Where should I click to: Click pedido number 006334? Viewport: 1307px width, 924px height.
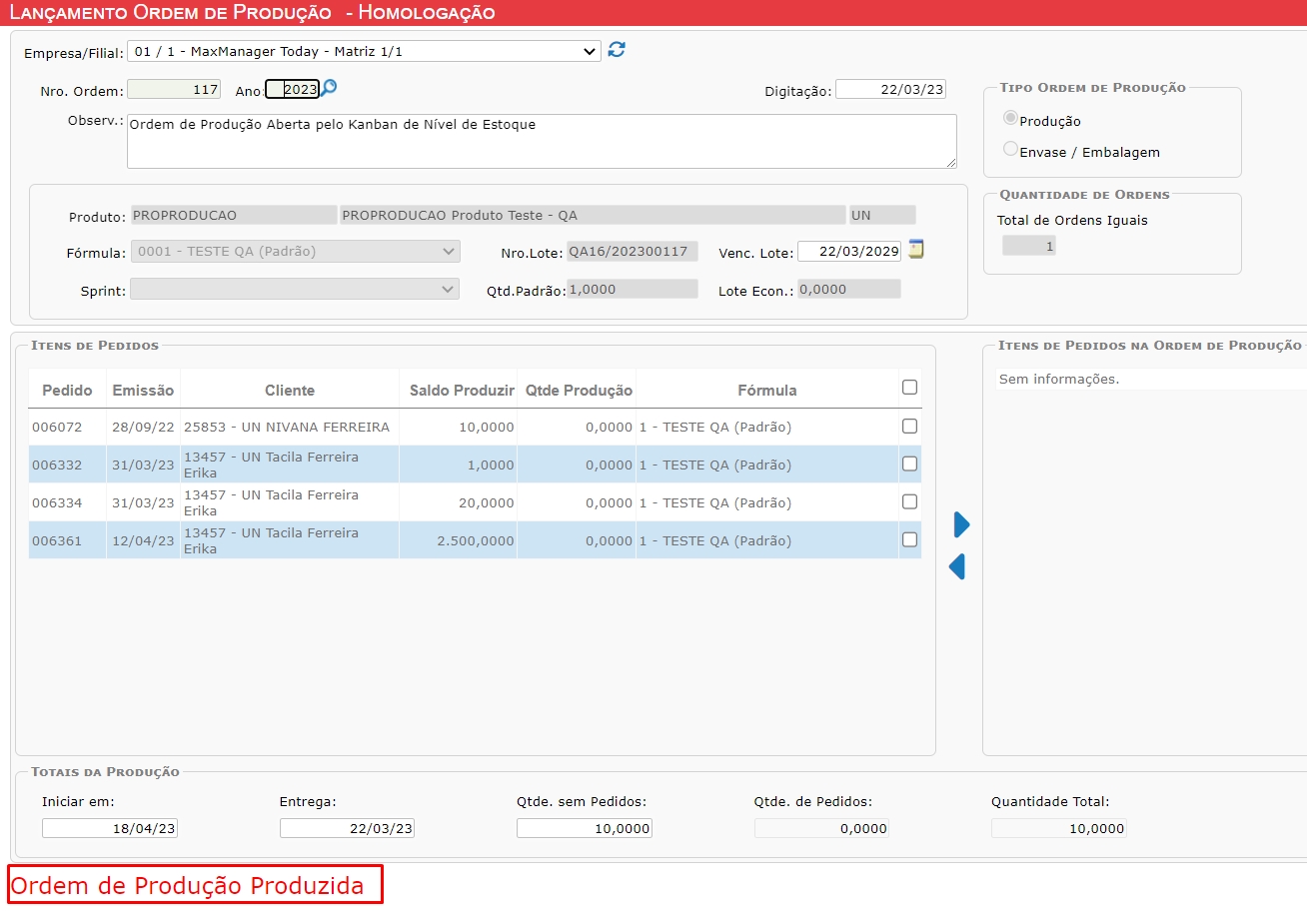tap(57, 502)
